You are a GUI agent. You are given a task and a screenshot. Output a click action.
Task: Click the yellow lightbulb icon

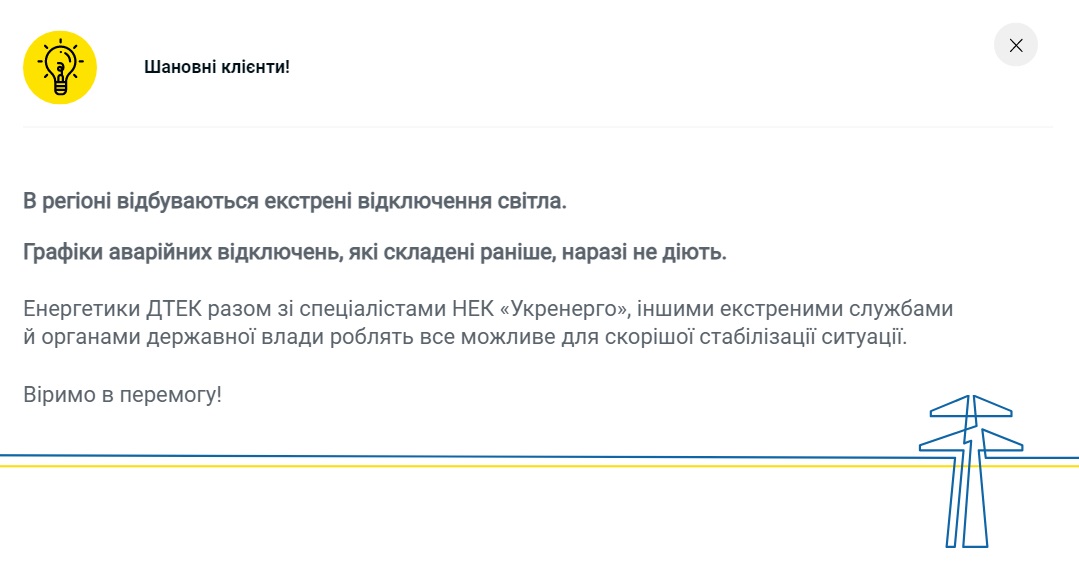click(x=60, y=67)
